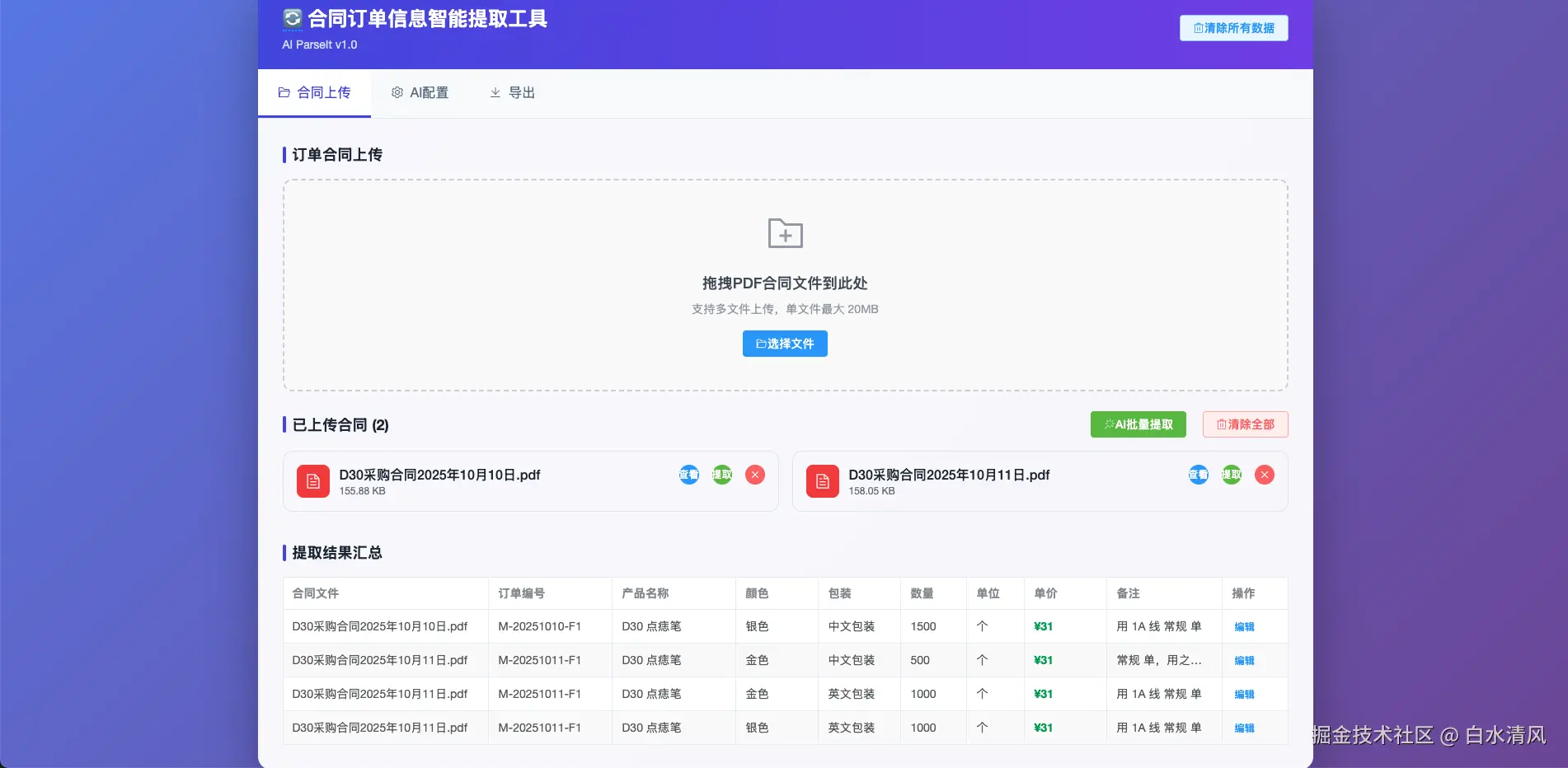Click the red PDF icon for 10月11日 contract card
Viewport: 1568px width, 768px height.
coord(823,481)
